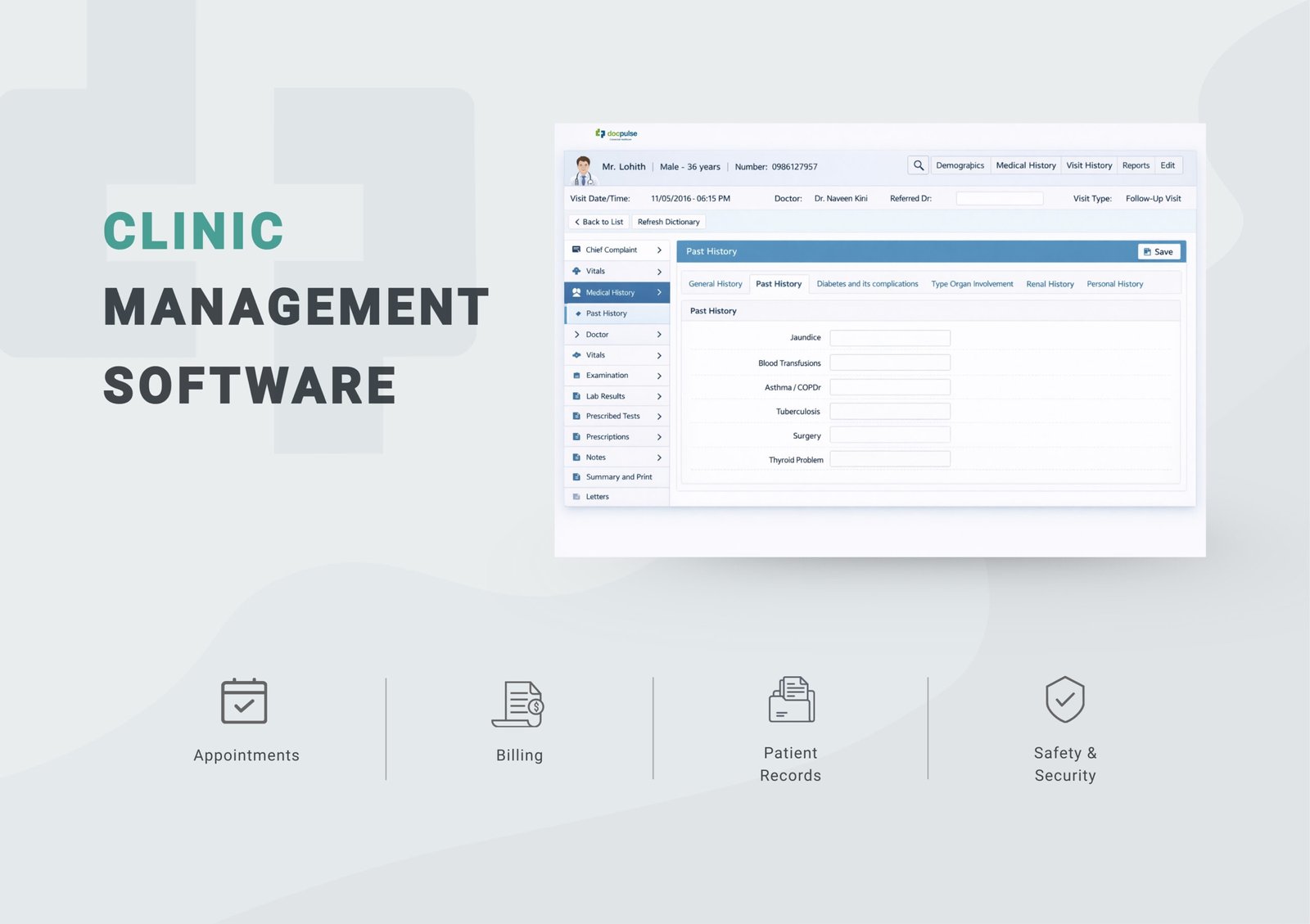This screenshot has height=924, width=1310.
Task: Click the docpulse logo
Action: pyautogui.click(x=617, y=134)
